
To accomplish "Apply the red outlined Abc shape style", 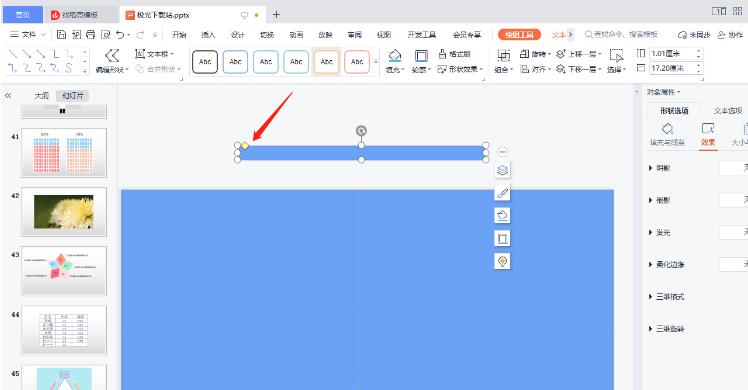I will click(x=357, y=62).
